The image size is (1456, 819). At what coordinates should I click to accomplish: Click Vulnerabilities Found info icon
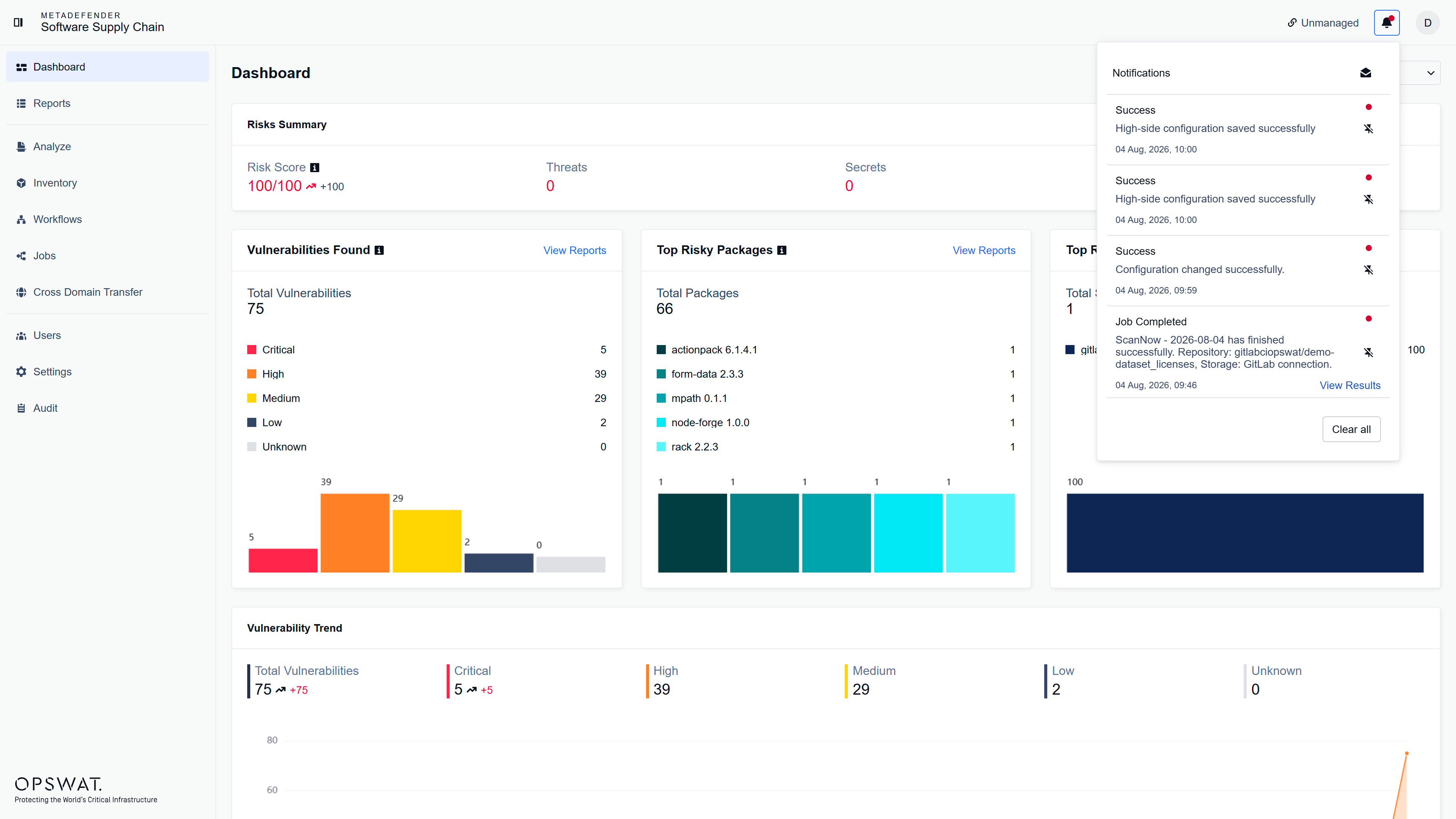[x=379, y=250]
